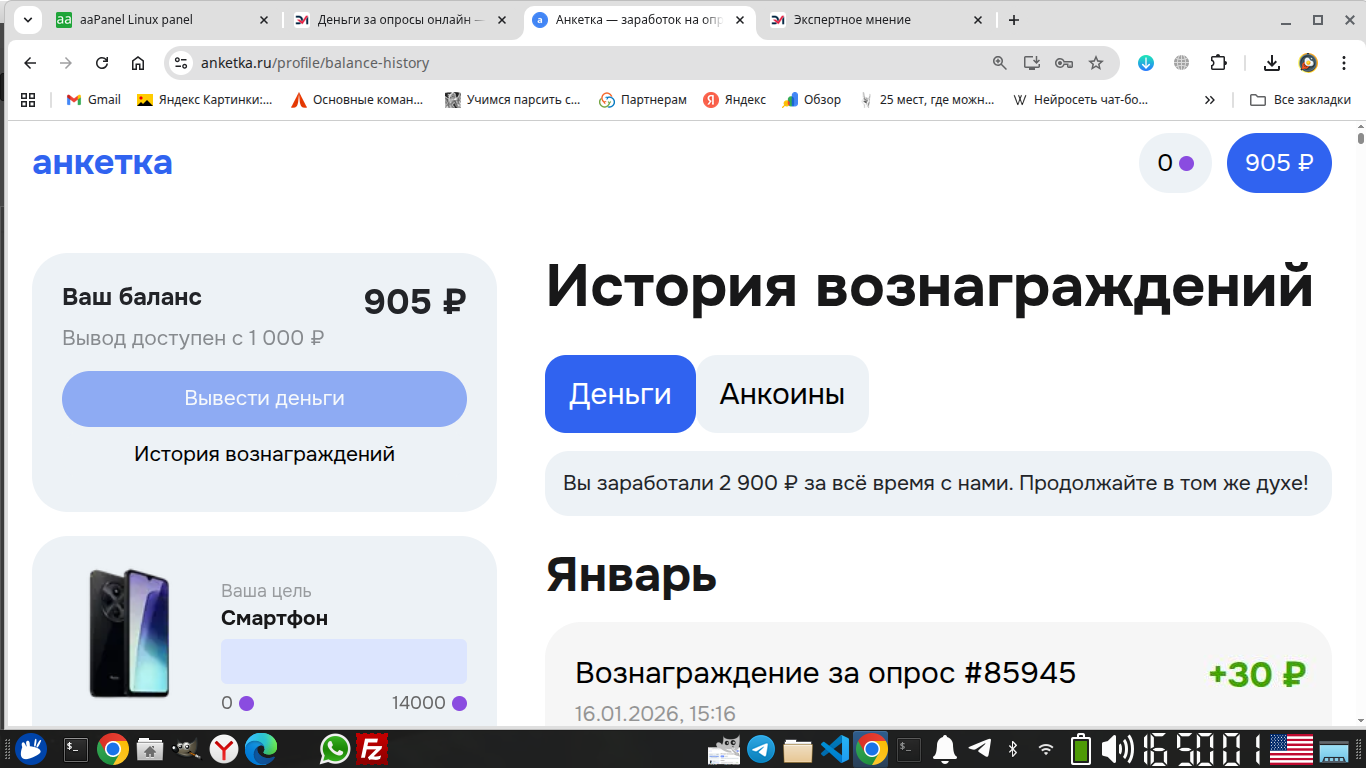Click the Смартфон goal progress bar
Image resolution: width=1366 pixels, height=768 pixels.
[343, 661]
